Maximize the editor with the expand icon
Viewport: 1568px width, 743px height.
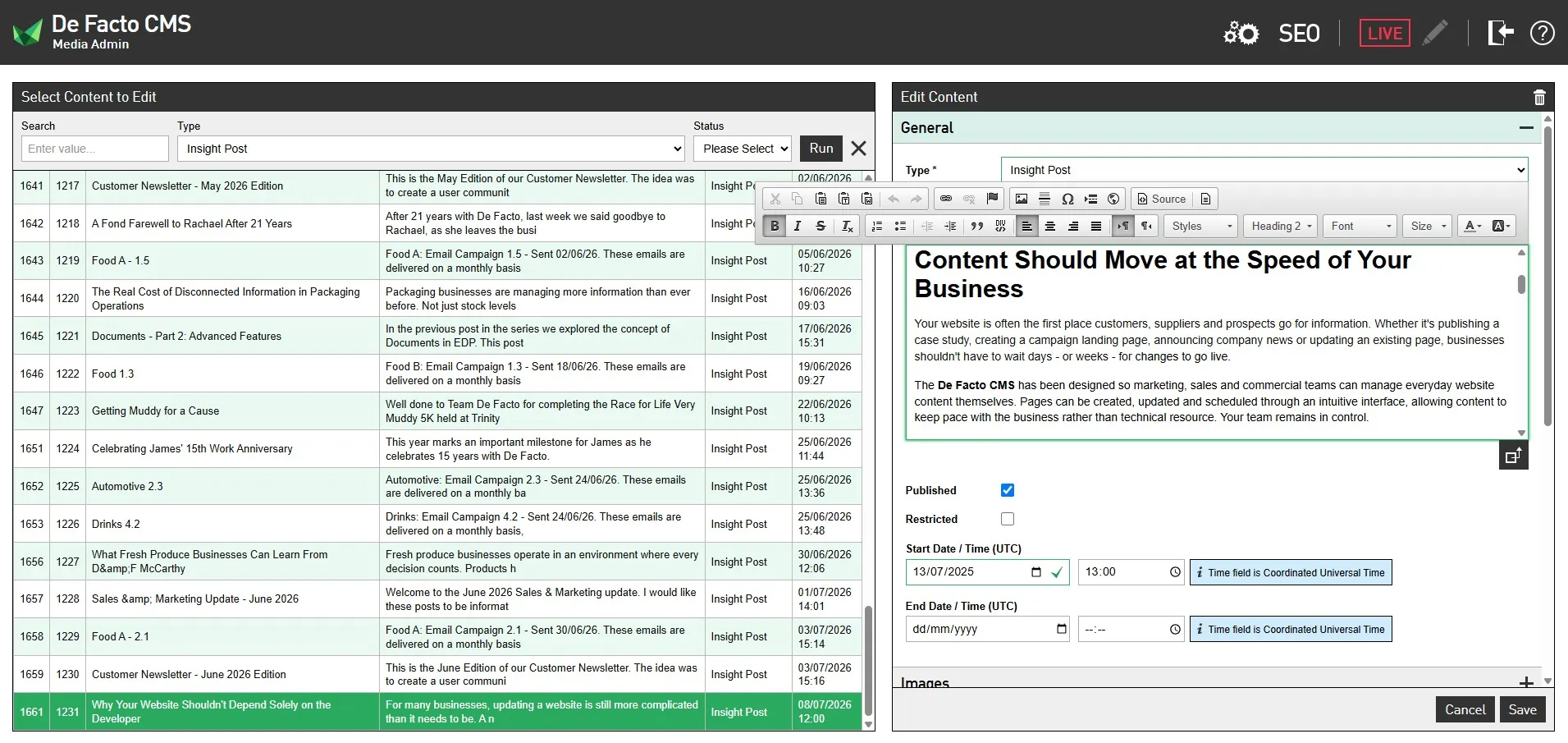click(x=1513, y=456)
